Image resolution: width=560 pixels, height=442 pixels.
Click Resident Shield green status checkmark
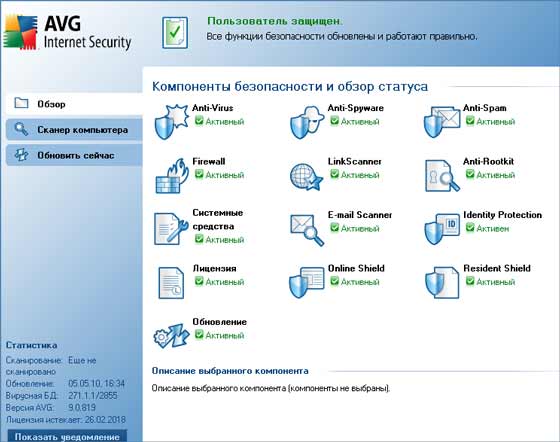pyautogui.click(x=470, y=281)
